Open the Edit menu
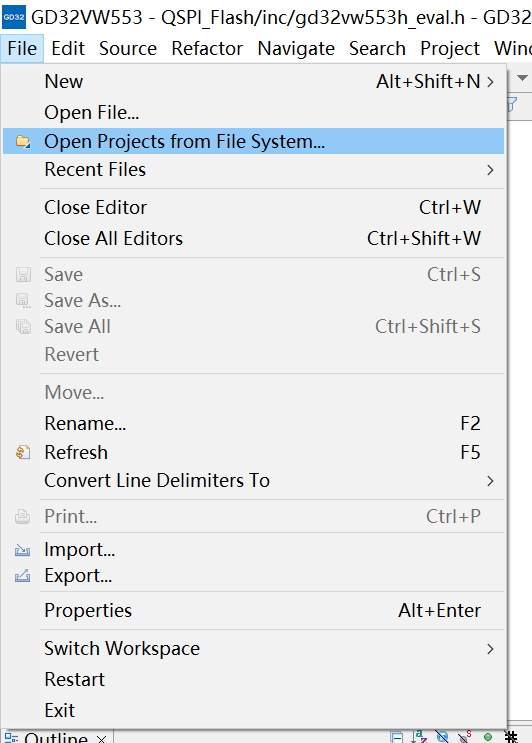The image size is (532, 743). tap(68, 48)
